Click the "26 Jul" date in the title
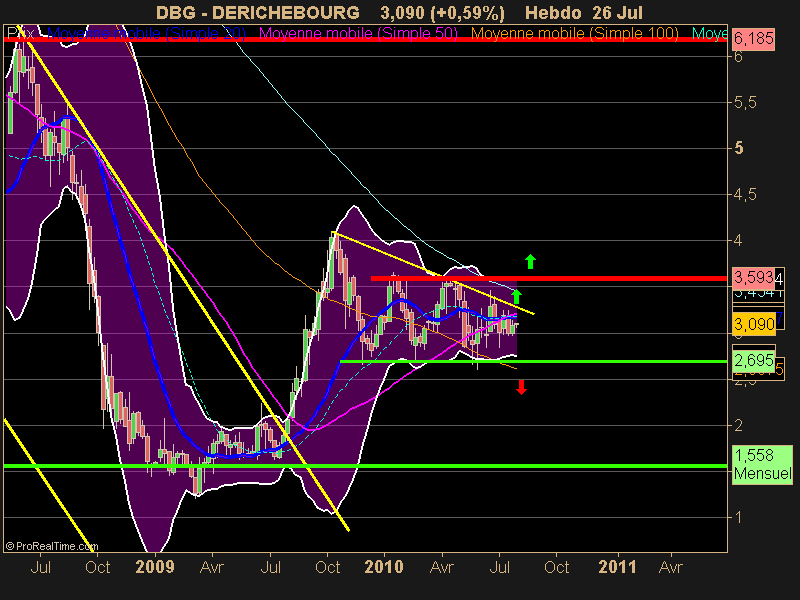This screenshot has height=600, width=800. 617,12
